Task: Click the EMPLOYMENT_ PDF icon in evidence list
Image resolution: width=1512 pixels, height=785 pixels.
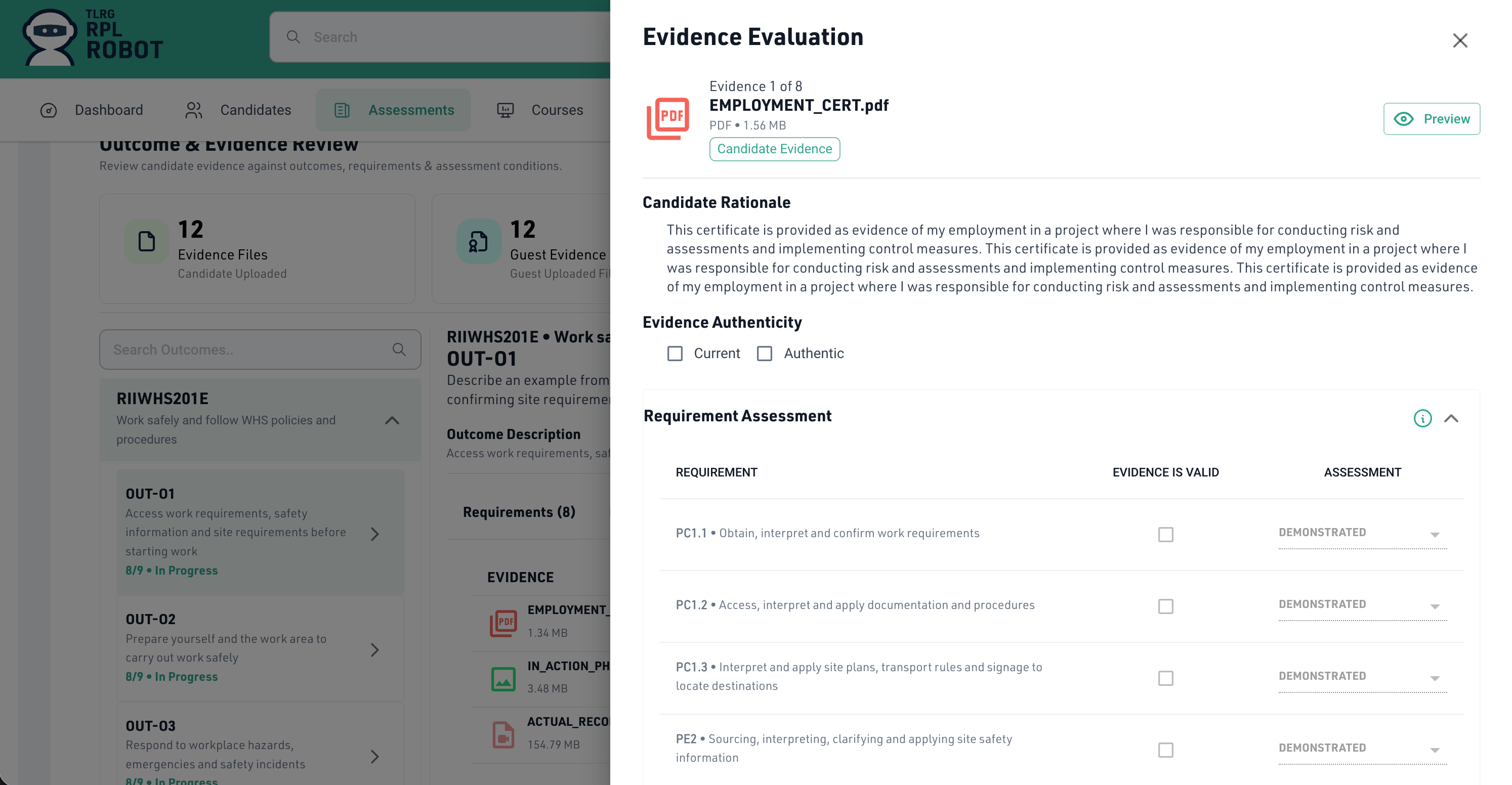Action: [503, 623]
